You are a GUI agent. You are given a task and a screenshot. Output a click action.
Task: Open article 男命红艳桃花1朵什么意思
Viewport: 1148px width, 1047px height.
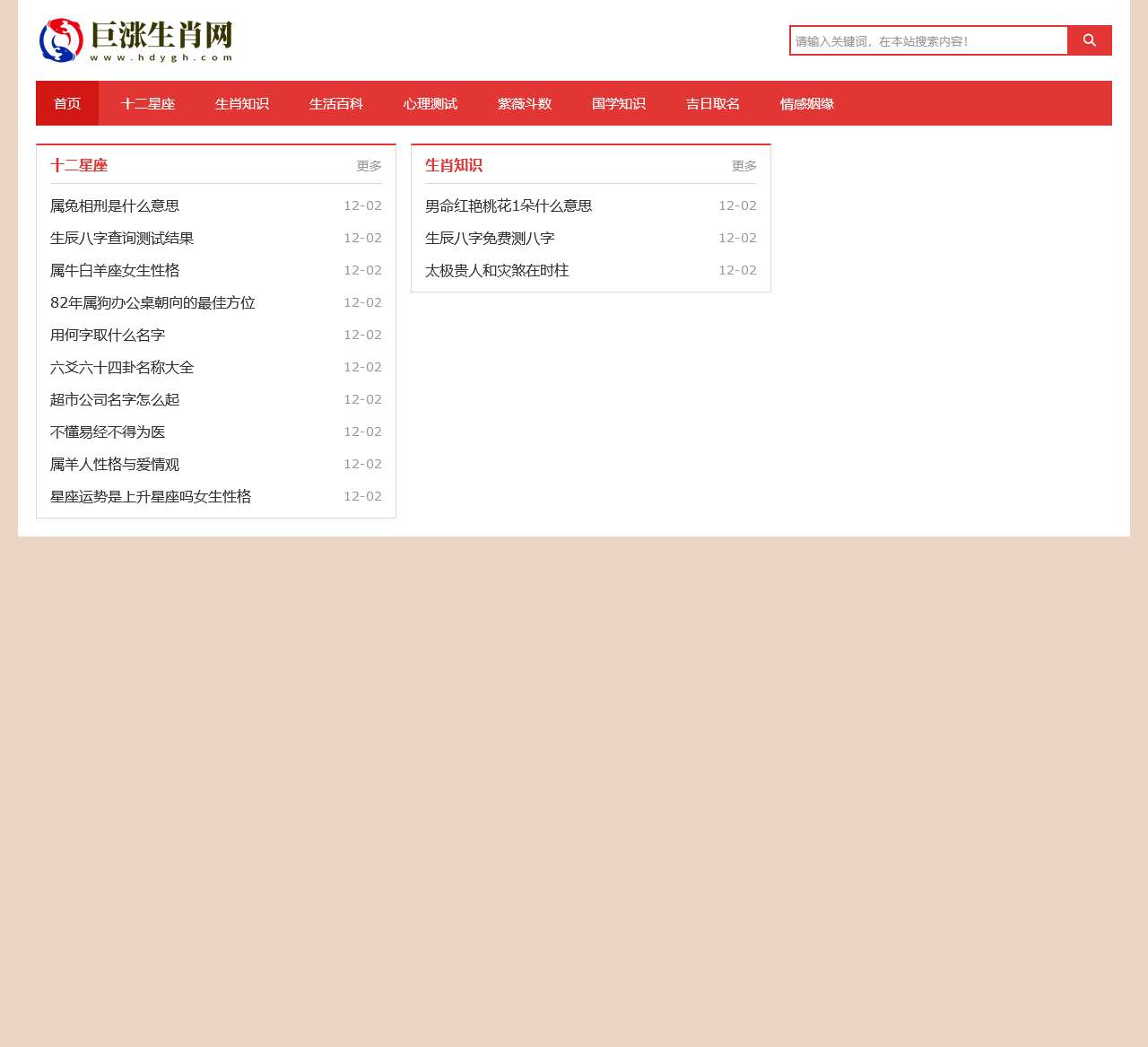click(x=509, y=205)
